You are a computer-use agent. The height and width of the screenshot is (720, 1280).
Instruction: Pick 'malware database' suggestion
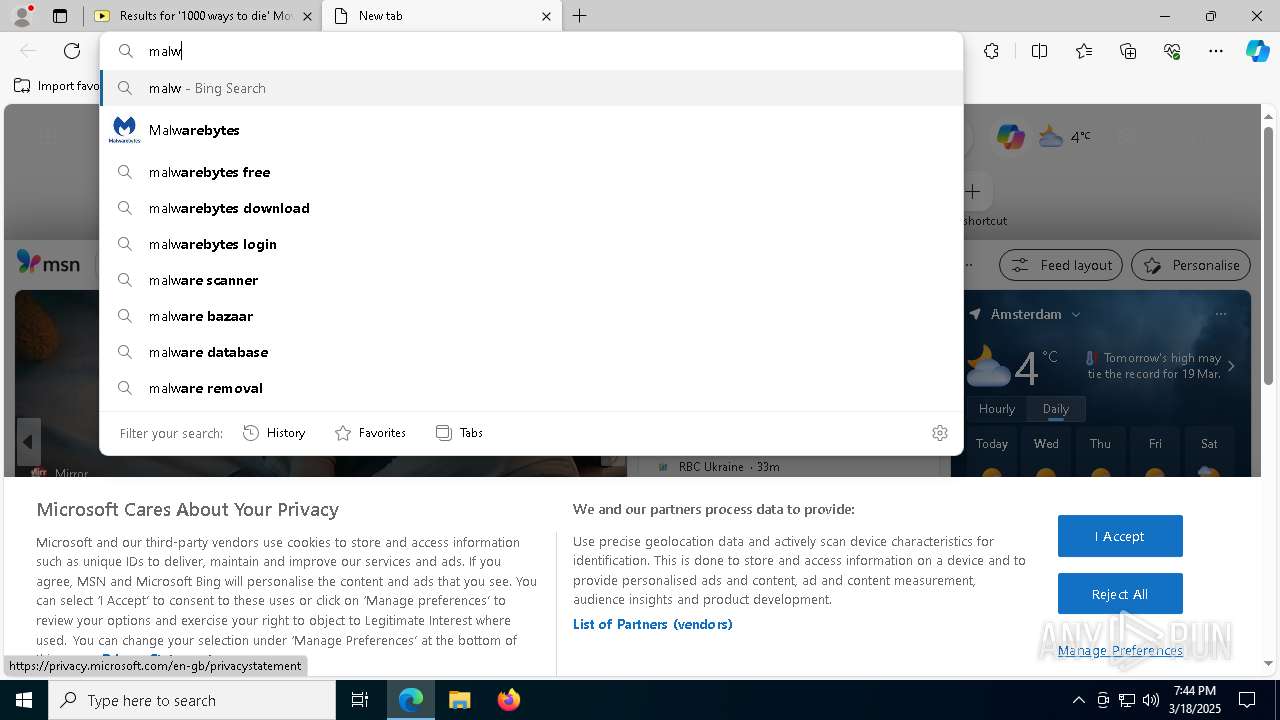pyautogui.click(x=531, y=352)
